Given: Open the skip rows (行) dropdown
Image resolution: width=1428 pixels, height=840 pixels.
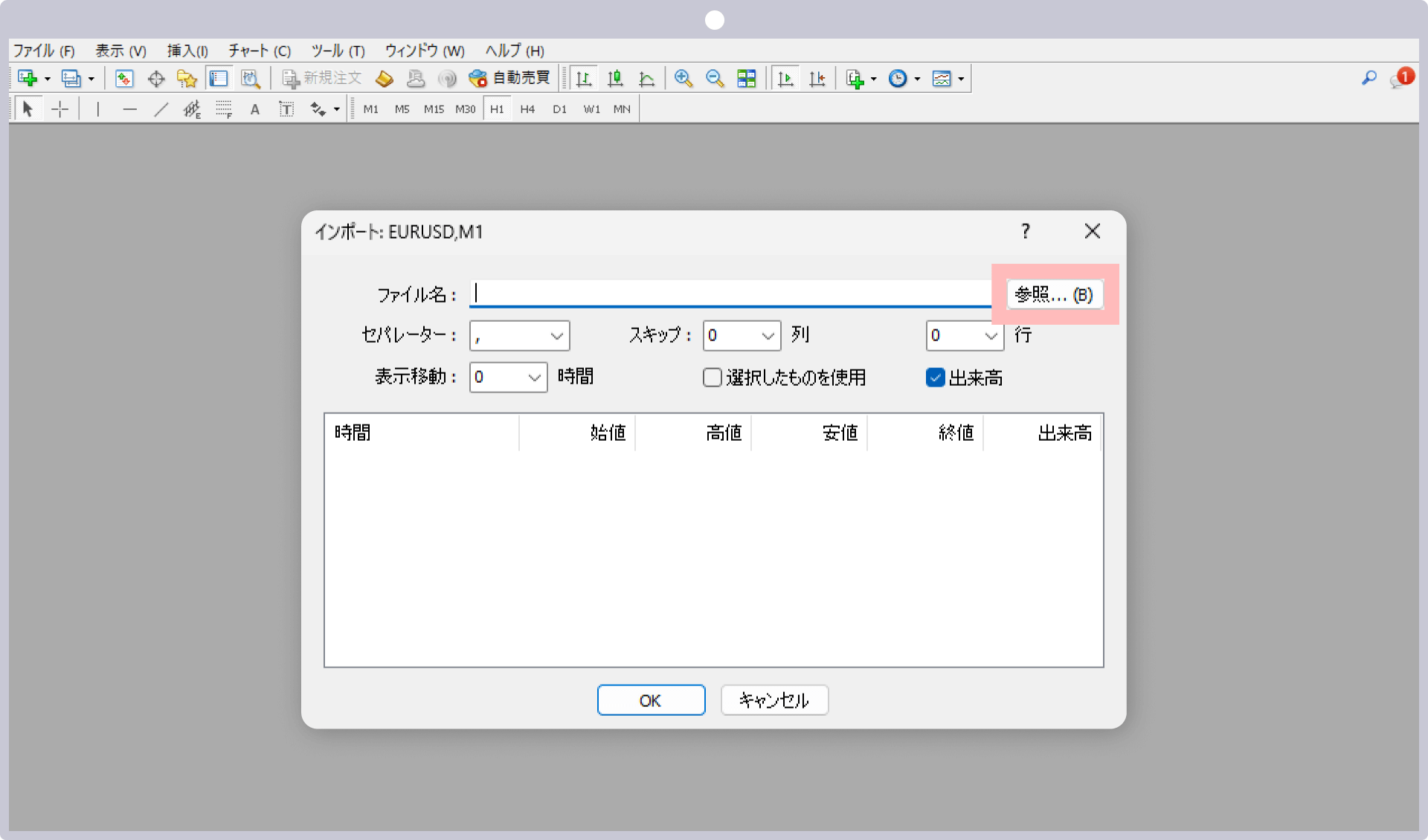Looking at the screenshot, I should 965,336.
